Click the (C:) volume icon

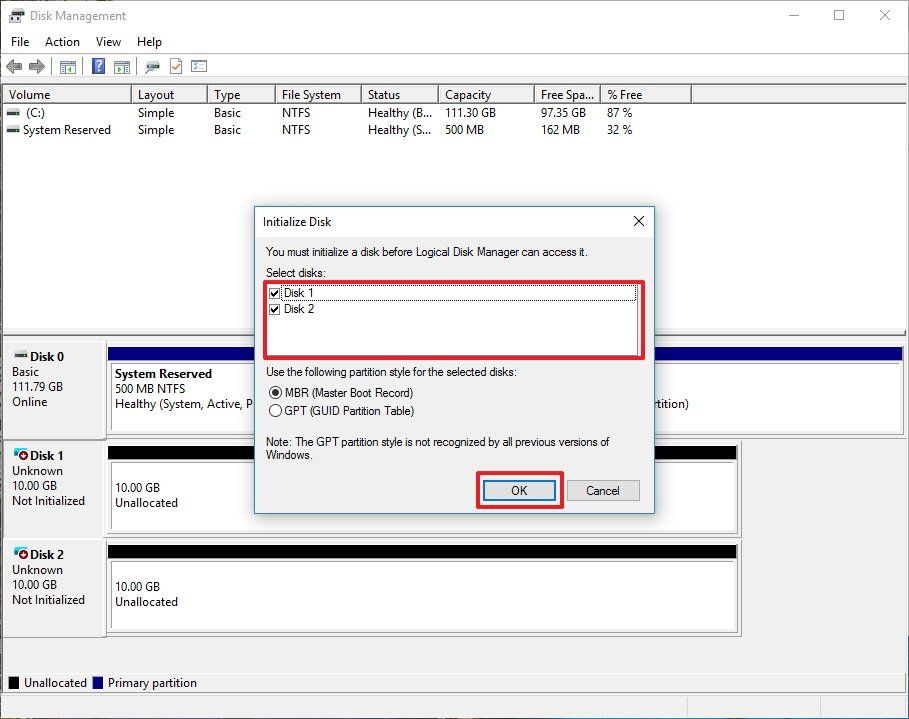(11, 113)
